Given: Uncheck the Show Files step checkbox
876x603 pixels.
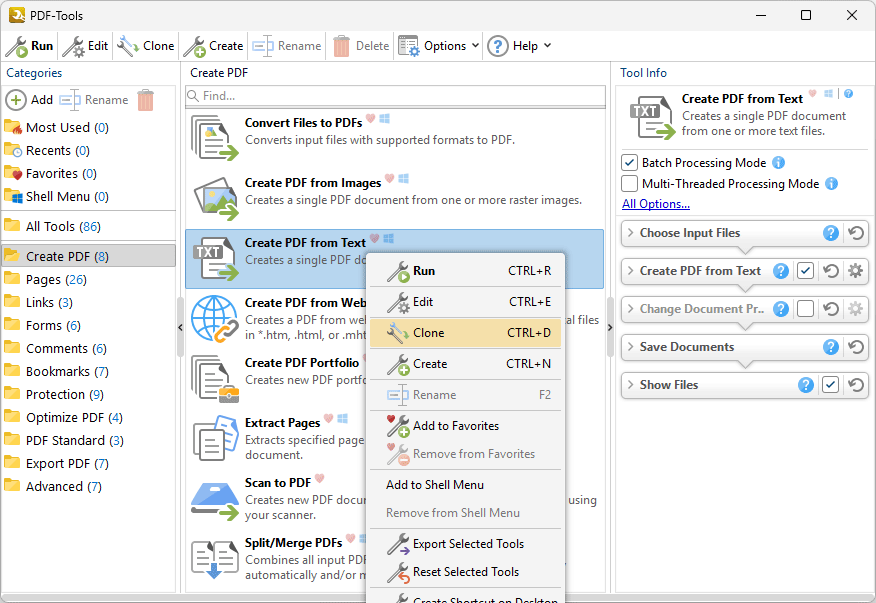Looking at the screenshot, I should coord(830,385).
